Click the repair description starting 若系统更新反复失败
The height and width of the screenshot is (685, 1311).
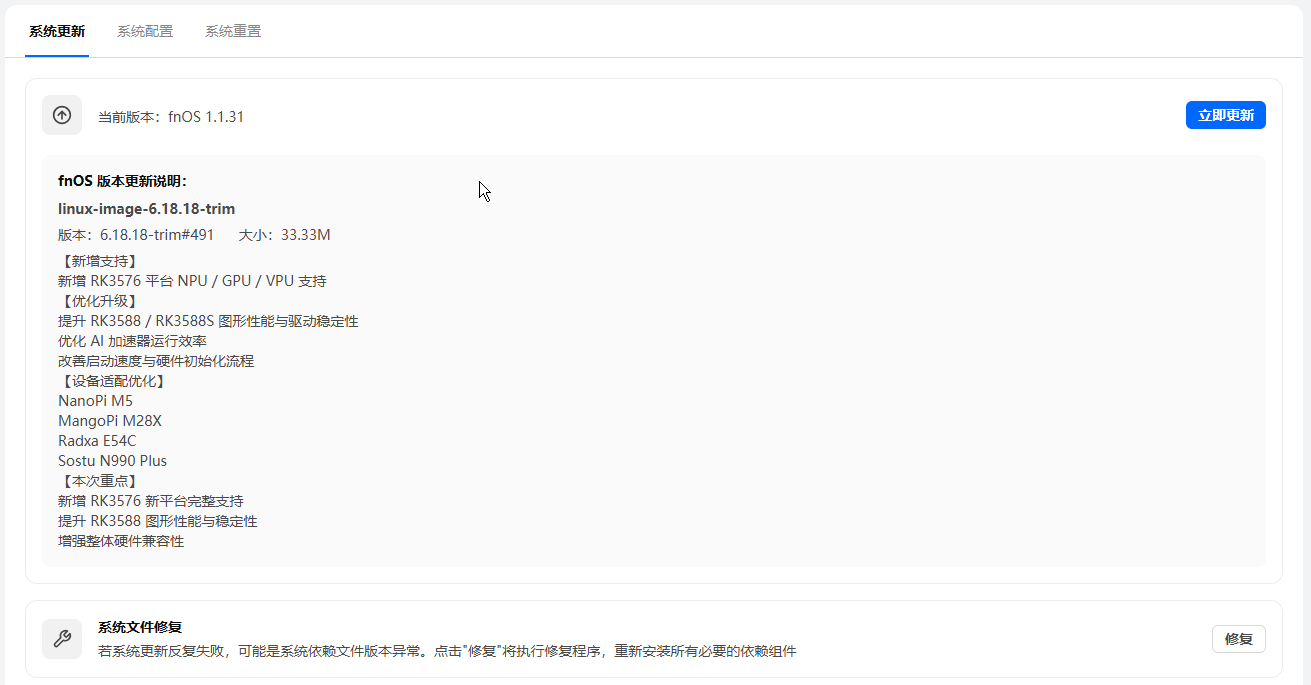(x=447, y=651)
